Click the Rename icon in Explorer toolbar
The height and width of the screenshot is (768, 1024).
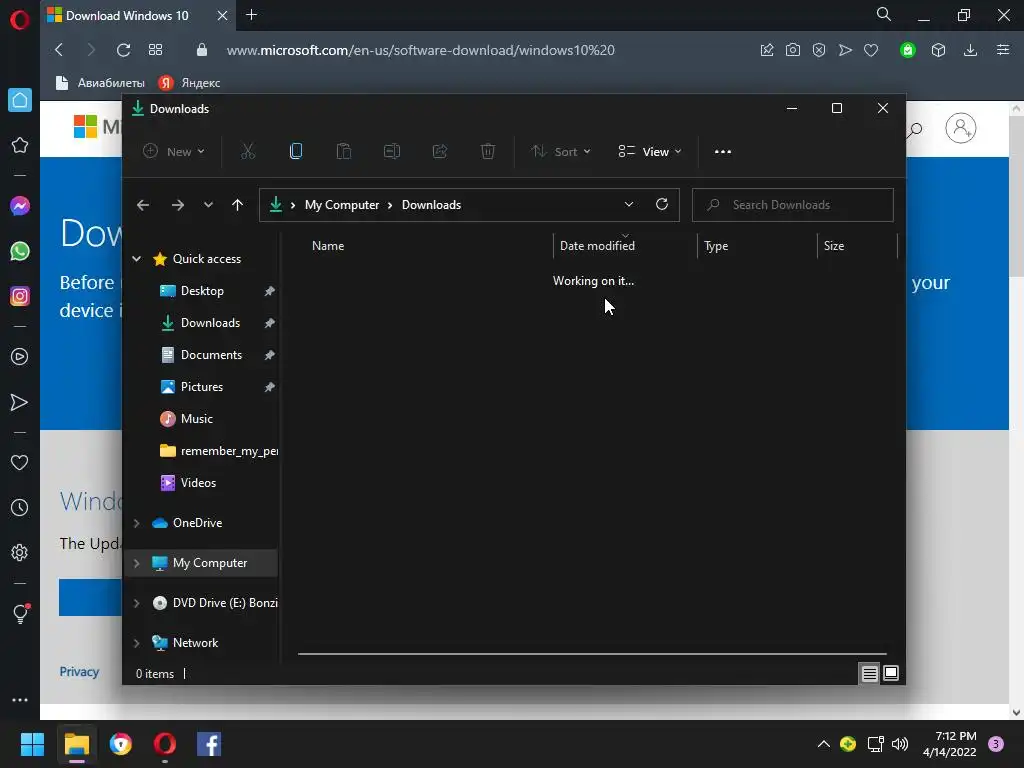[392, 152]
